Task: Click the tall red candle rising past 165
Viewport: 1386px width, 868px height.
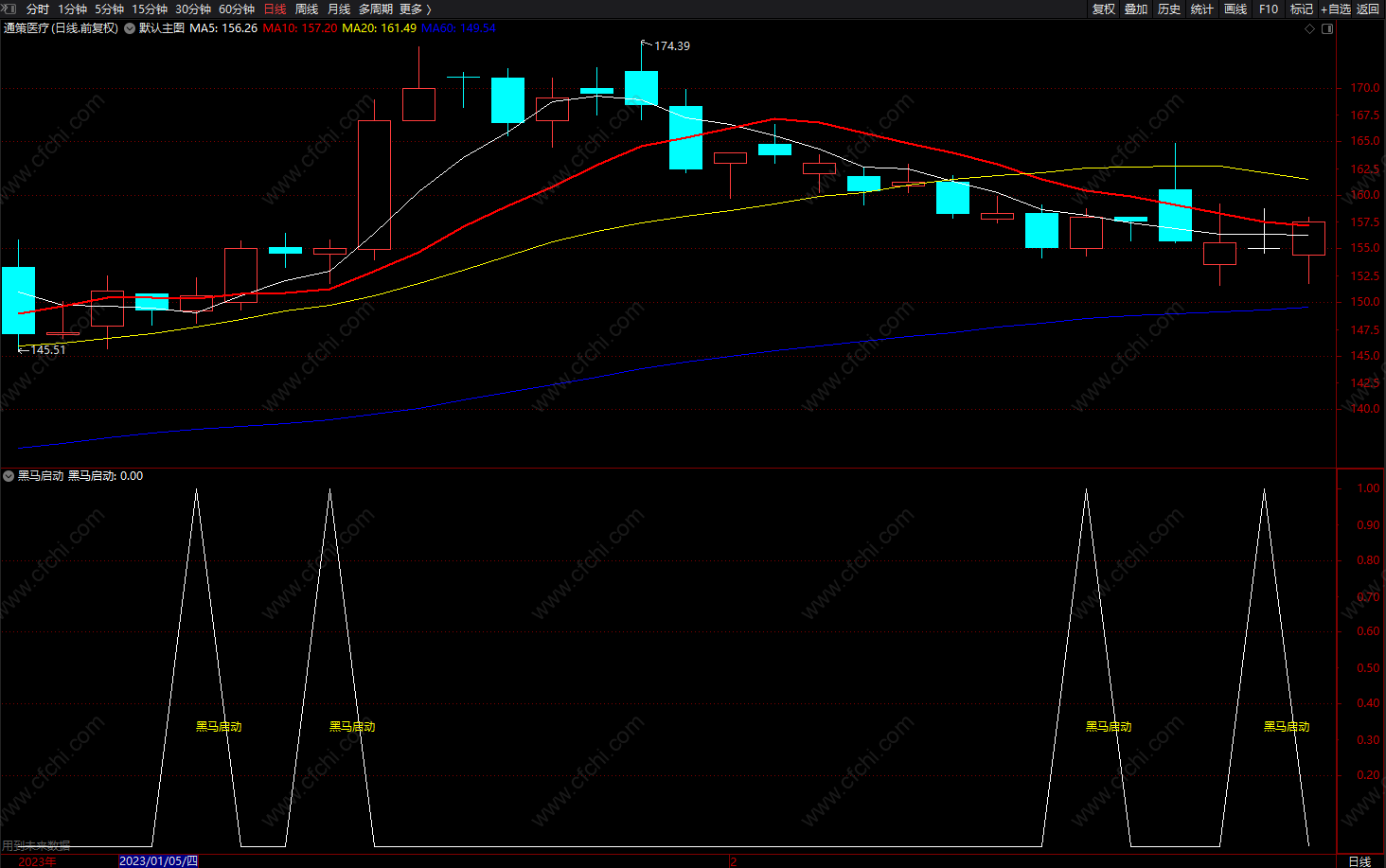Action: click(374, 184)
